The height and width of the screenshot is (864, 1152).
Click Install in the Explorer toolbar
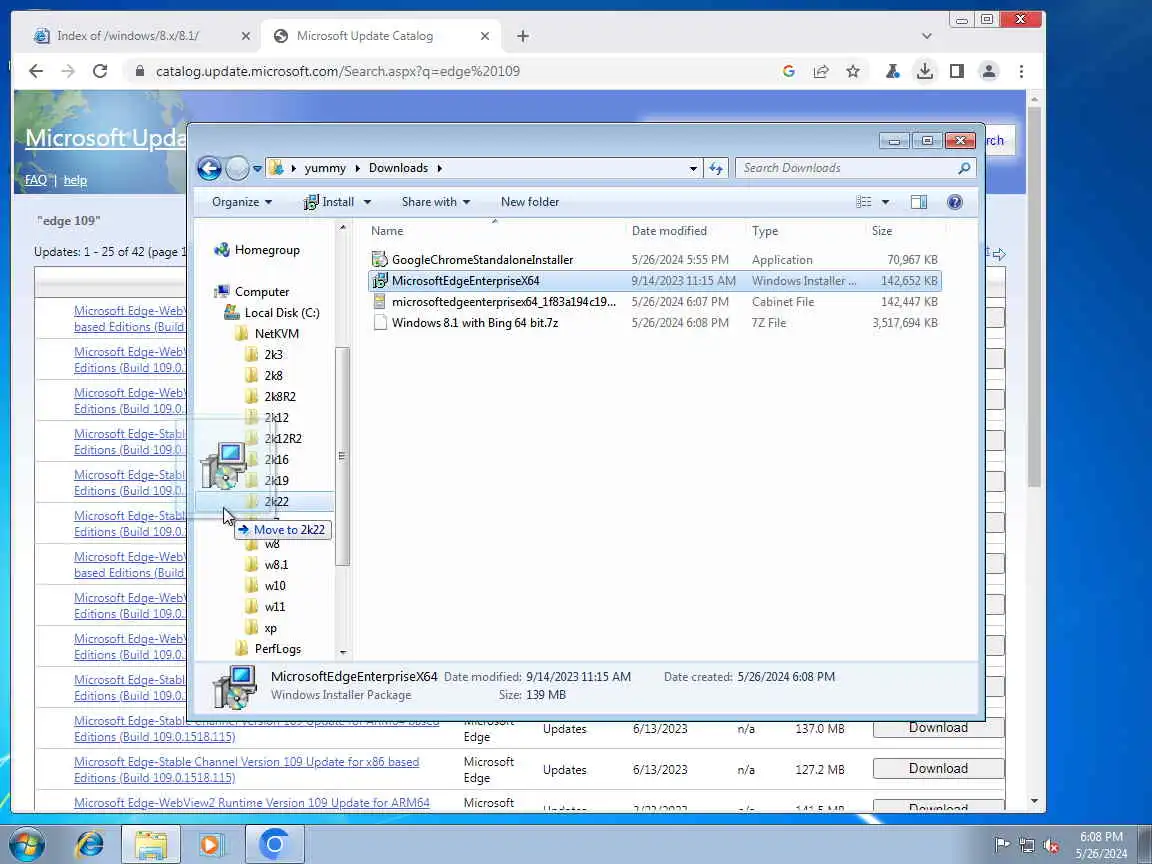(328, 202)
